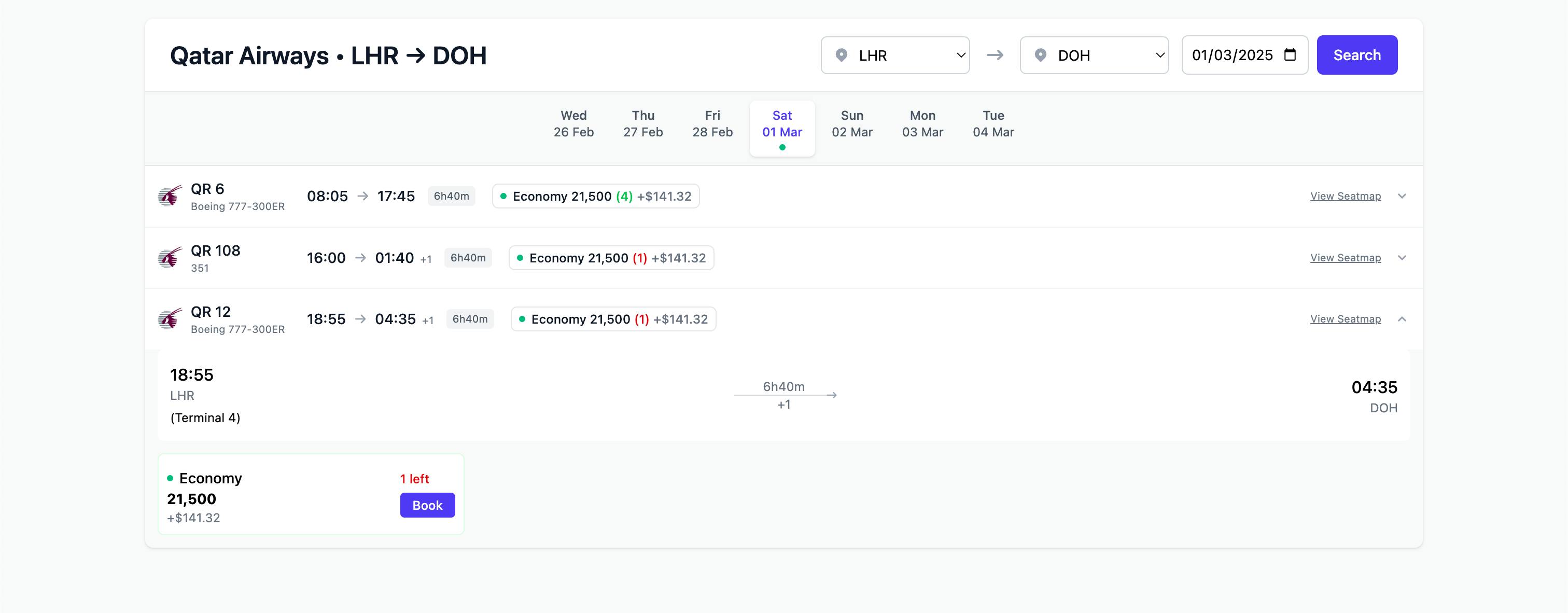Expand the QR 6 flight details chevron
1568x613 pixels.
point(1402,196)
